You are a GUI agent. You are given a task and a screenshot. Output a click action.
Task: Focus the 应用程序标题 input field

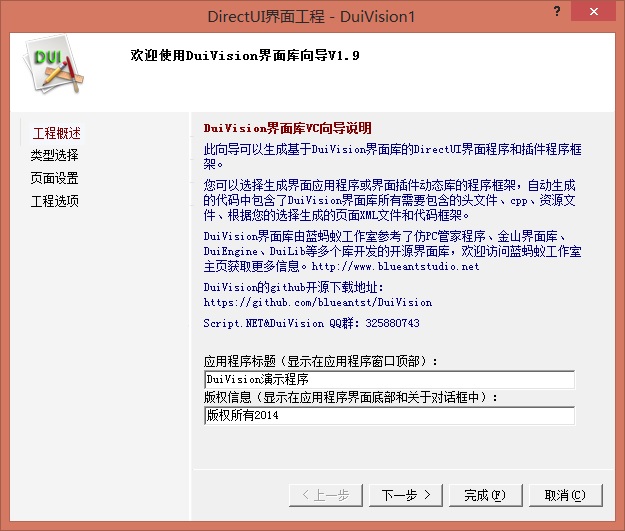(x=389, y=380)
